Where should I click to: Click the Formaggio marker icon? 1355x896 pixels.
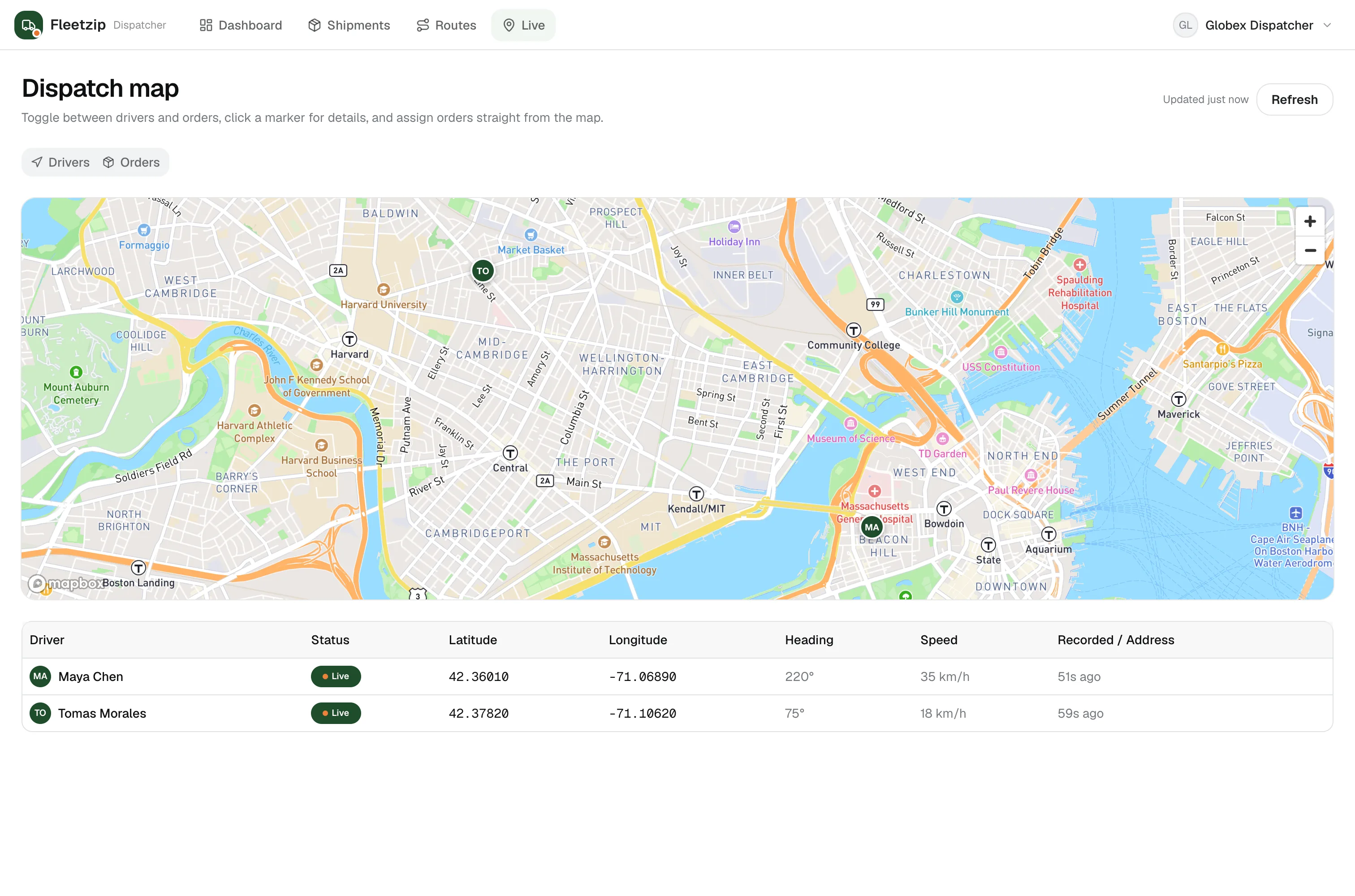click(144, 230)
